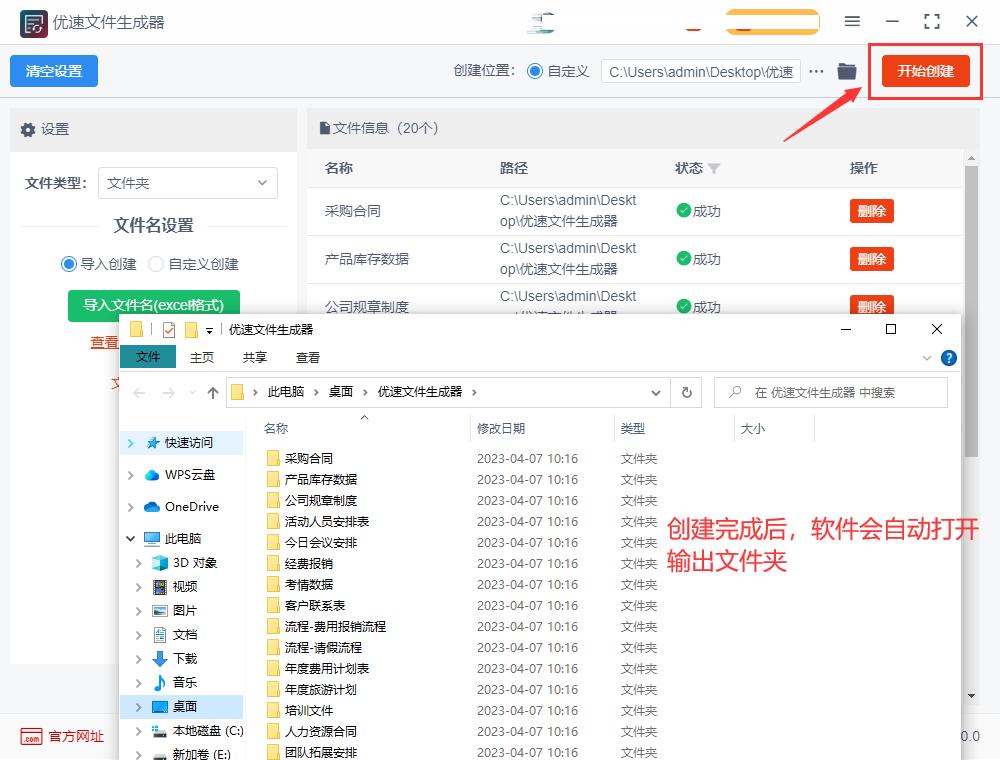1000x760 pixels.
Task: Click the 清空设置 button
Action: [x=53, y=71]
